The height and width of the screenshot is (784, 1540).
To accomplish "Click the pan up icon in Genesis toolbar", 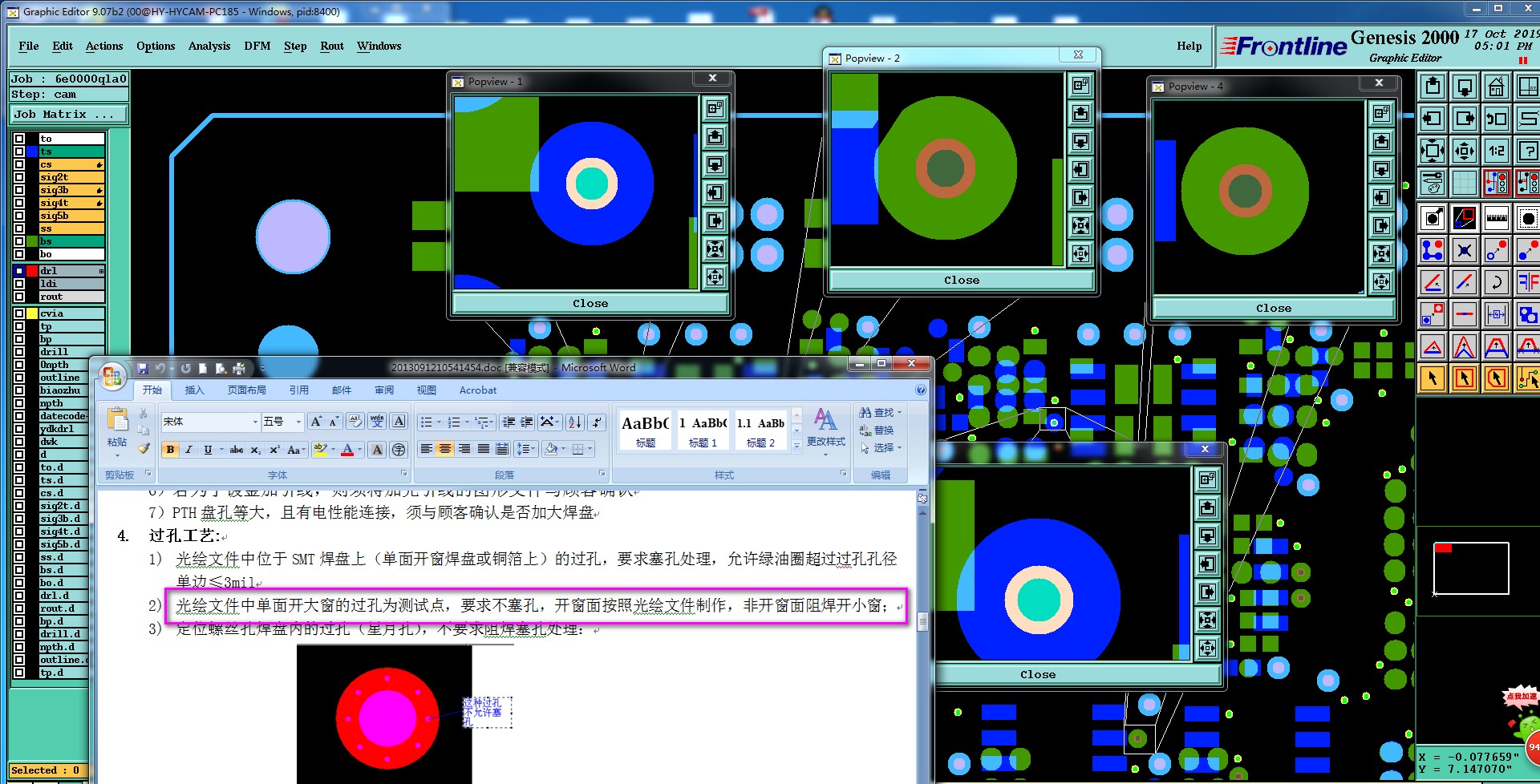I will tap(1433, 87).
